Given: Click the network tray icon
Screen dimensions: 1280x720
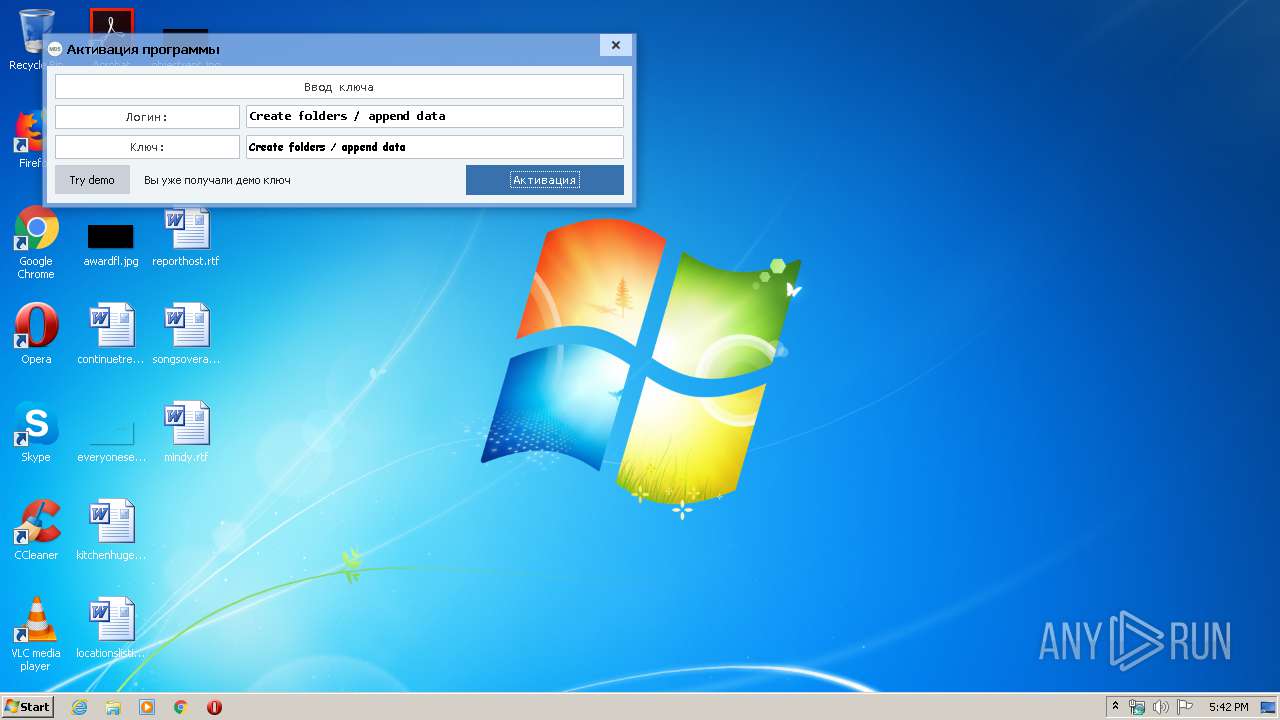Looking at the screenshot, I should pos(1137,707).
